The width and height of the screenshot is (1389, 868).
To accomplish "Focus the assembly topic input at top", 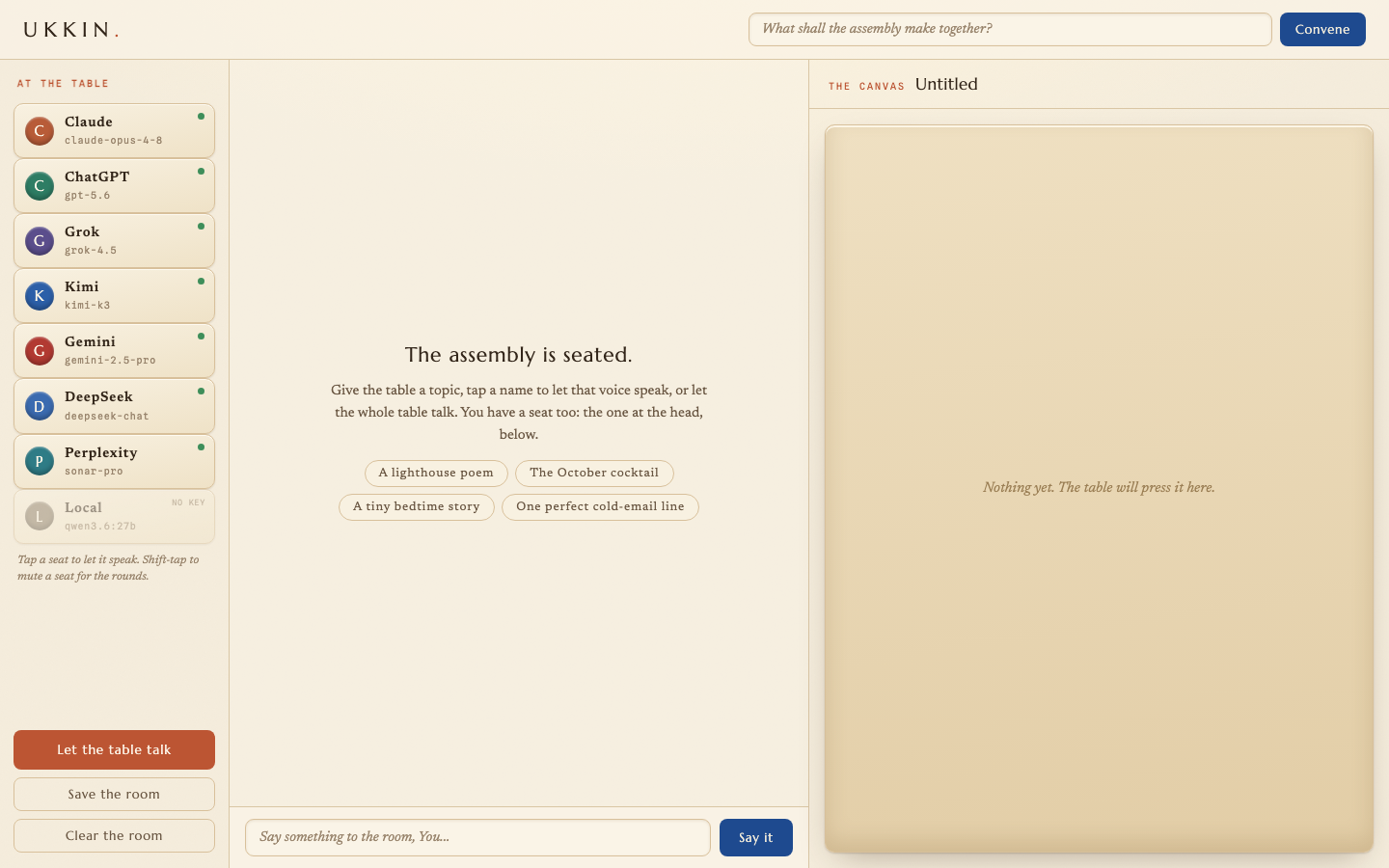I will [1010, 29].
